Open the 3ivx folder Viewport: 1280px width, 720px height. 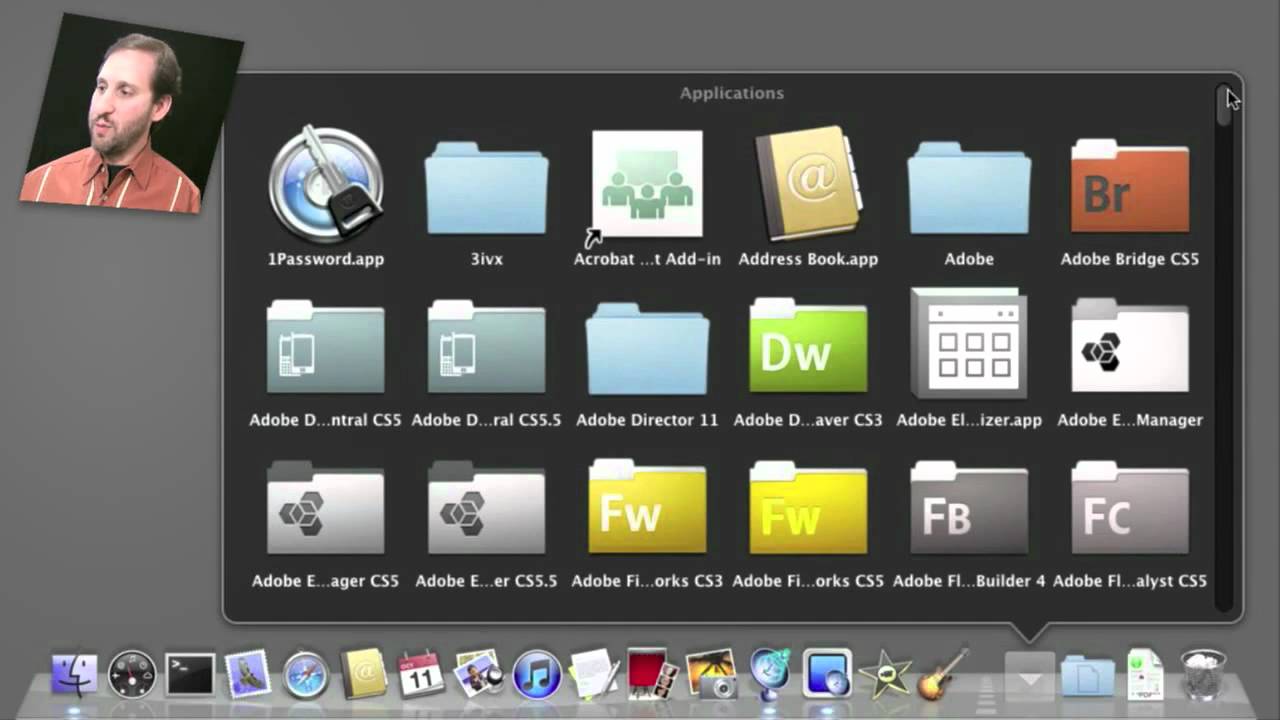pyautogui.click(x=486, y=188)
